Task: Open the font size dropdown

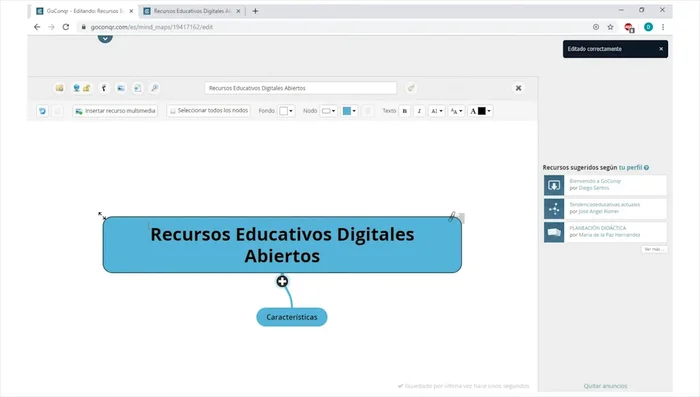Action: 456,111
